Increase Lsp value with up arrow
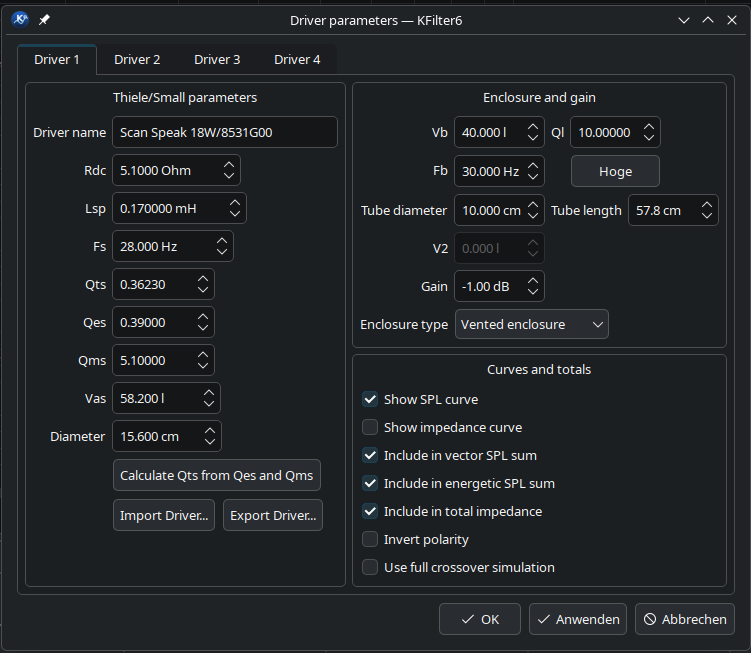This screenshot has width=751, height=653. pyautogui.click(x=235, y=203)
